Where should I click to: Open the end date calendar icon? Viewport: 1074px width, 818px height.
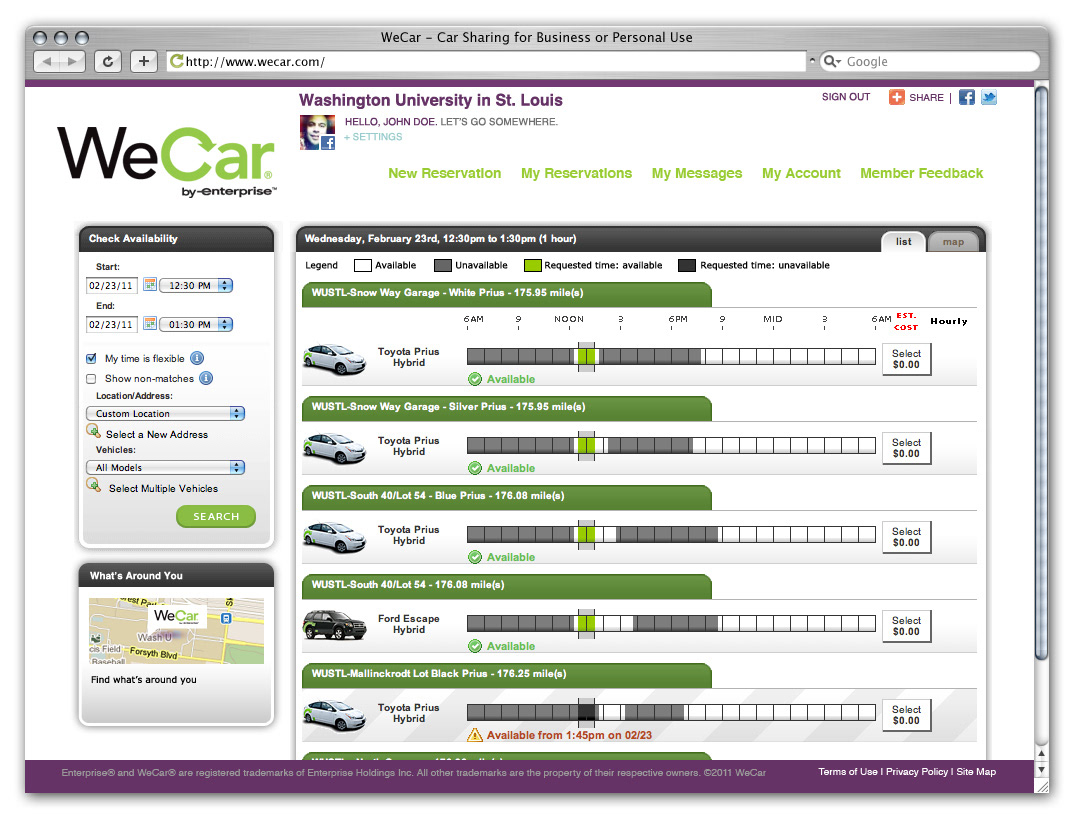(150, 323)
